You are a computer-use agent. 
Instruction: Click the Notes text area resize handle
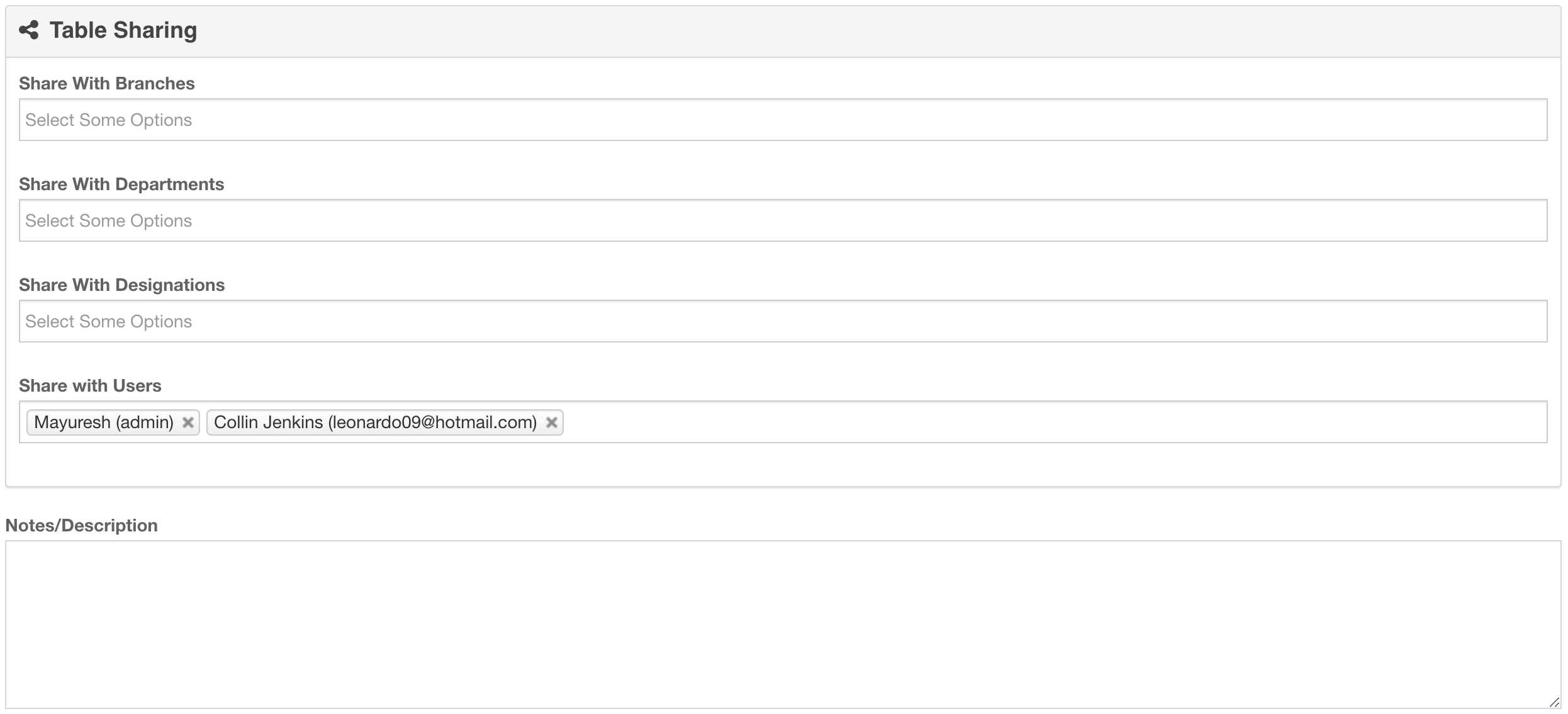[1554, 701]
